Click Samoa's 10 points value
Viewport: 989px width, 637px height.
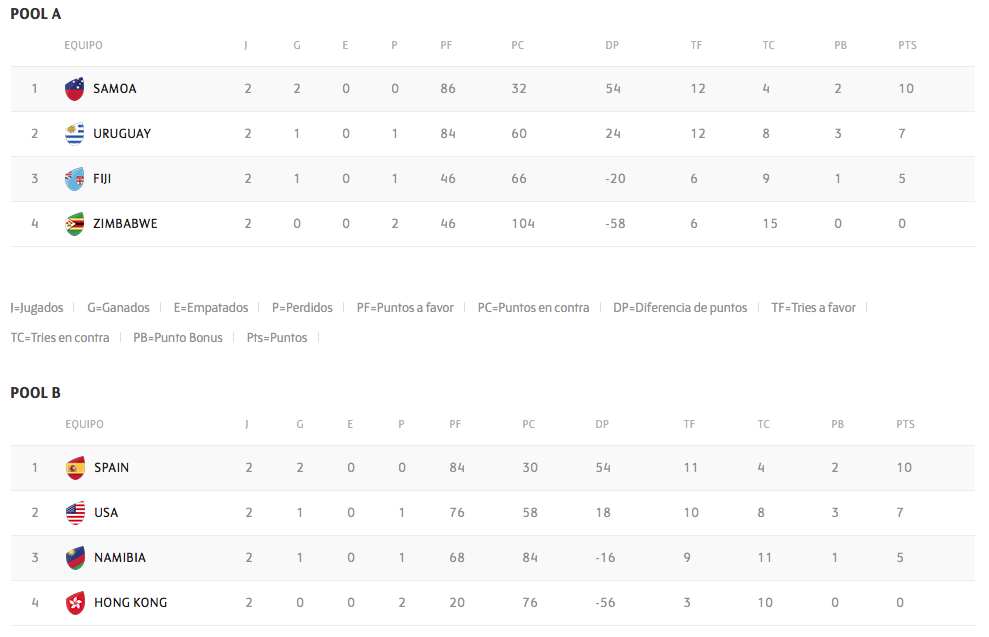coord(906,89)
